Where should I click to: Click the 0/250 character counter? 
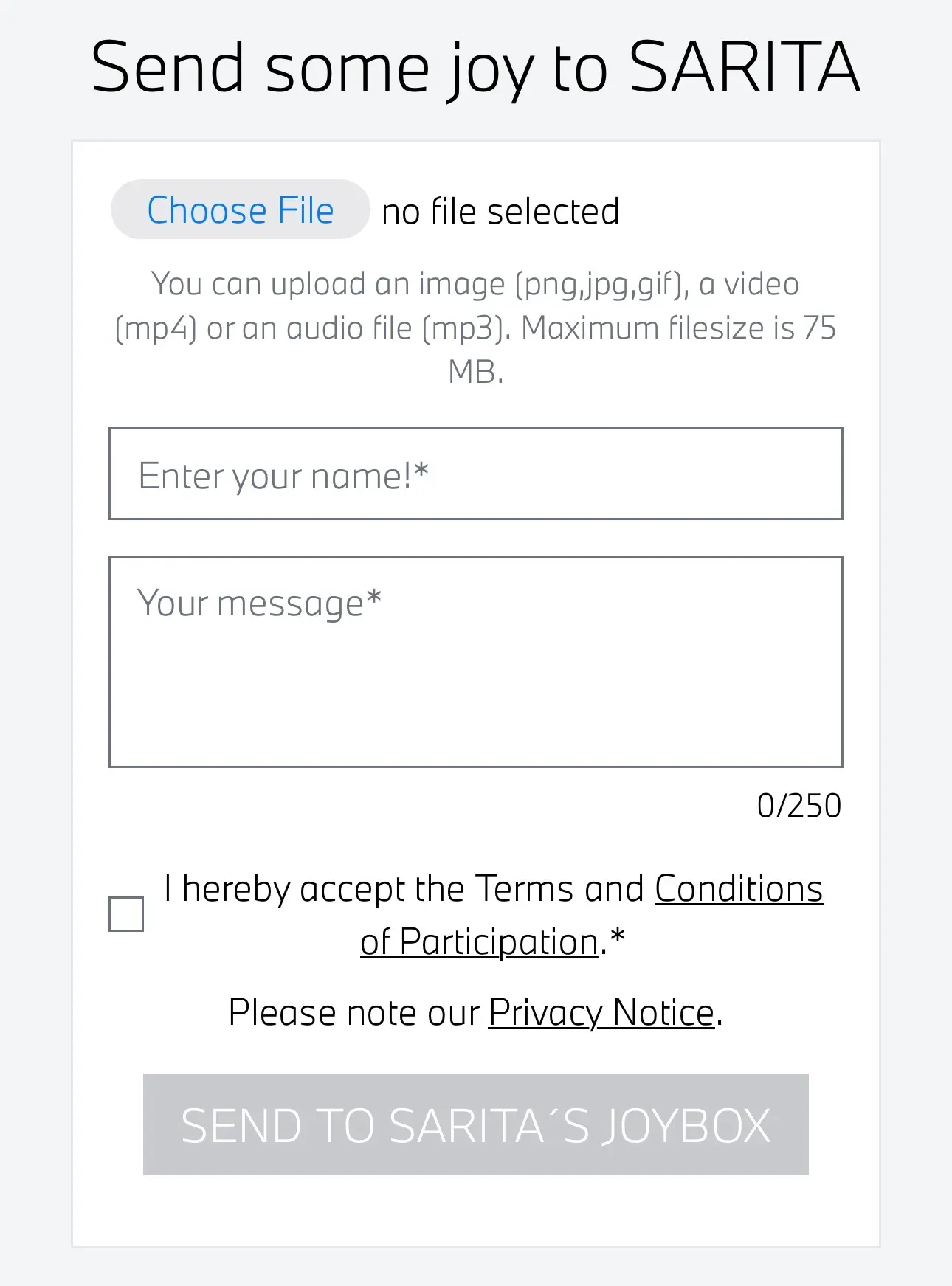799,806
